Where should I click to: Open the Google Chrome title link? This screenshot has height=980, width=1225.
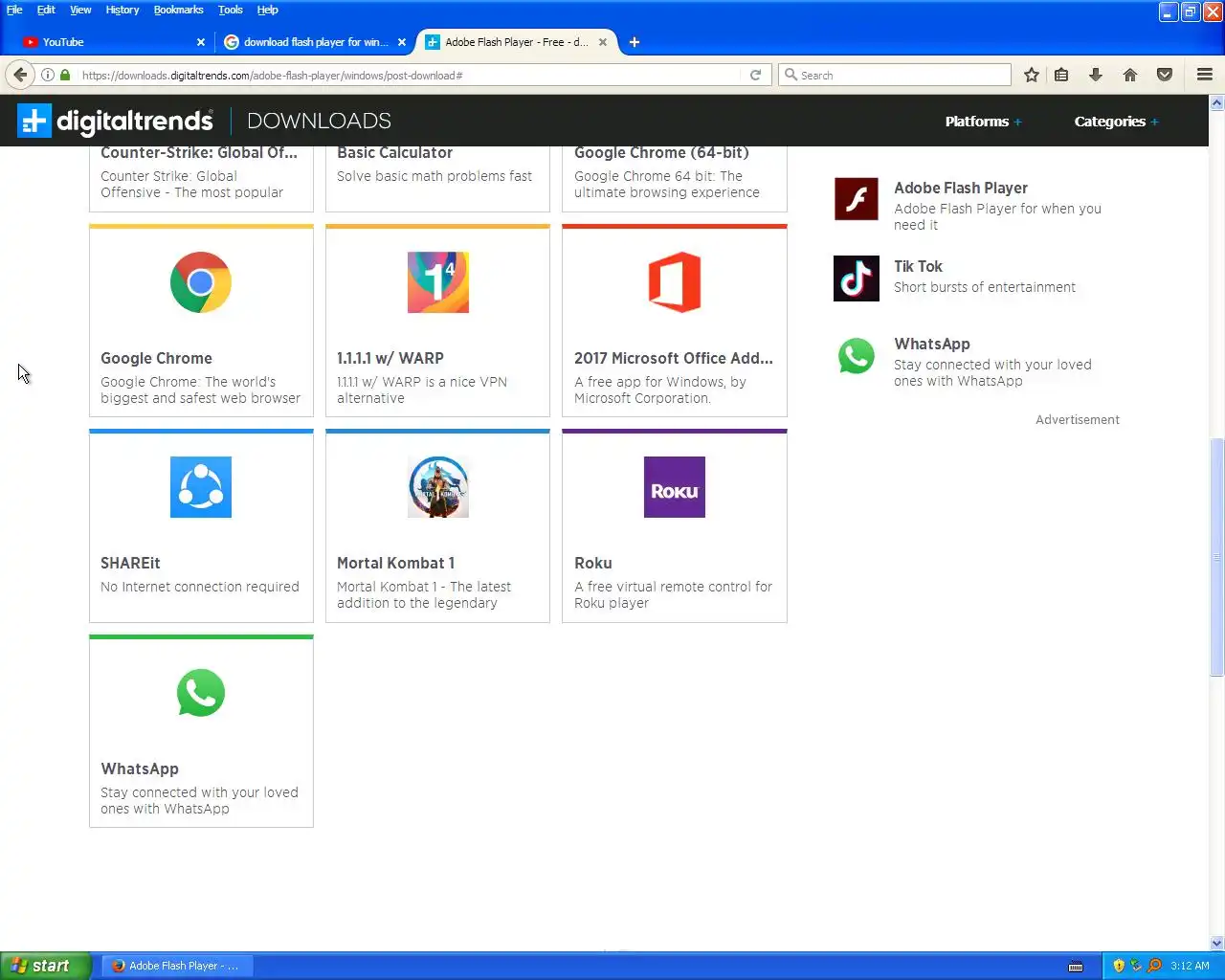tap(156, 358)
